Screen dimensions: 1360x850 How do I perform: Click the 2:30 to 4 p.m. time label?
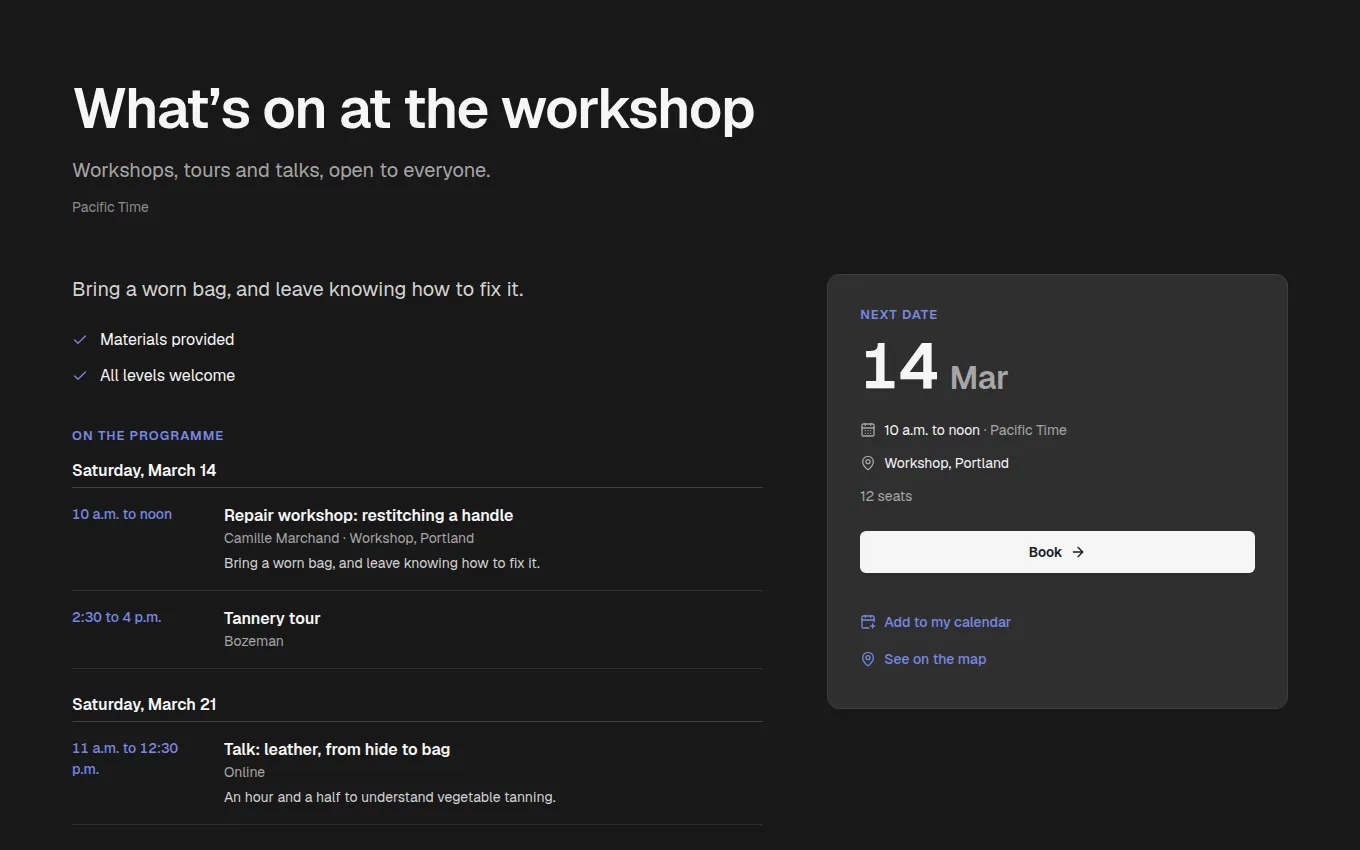pyautogui.click(x=116, y=617)
